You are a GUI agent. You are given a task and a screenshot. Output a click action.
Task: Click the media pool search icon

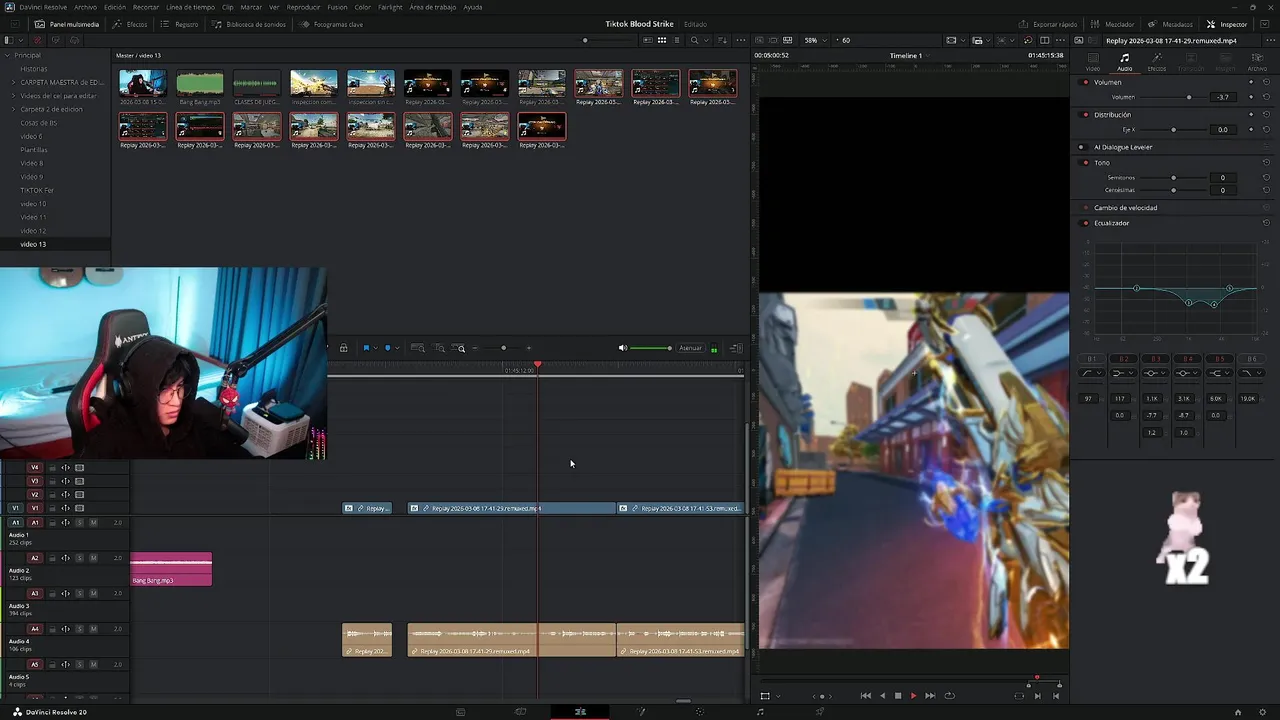[x=694, y=40]
